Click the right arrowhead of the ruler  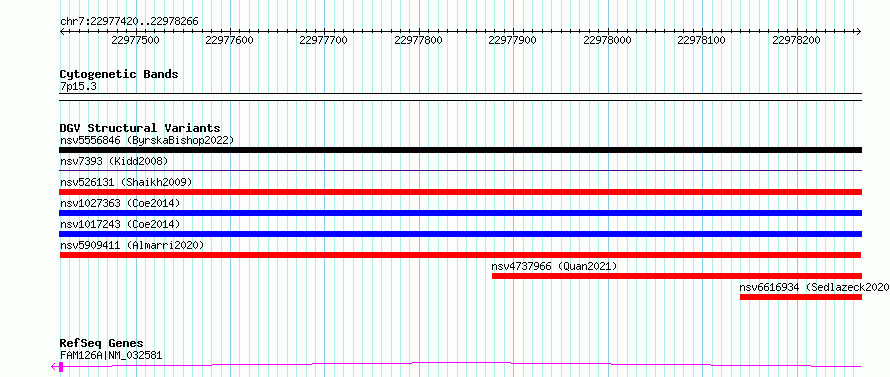tap(859, 31)
